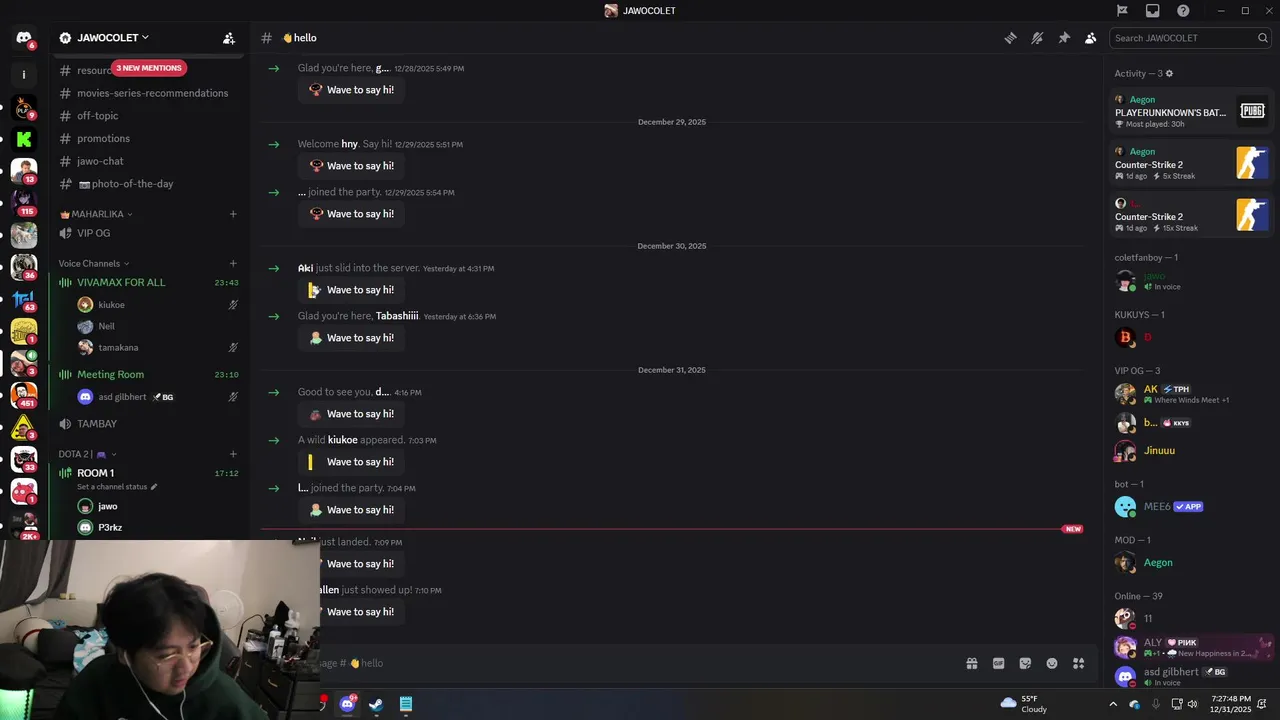This screenshot has height=720, width=1280.
Task: Open the threads icon in channel header
Action: [x=1010, y=38]
